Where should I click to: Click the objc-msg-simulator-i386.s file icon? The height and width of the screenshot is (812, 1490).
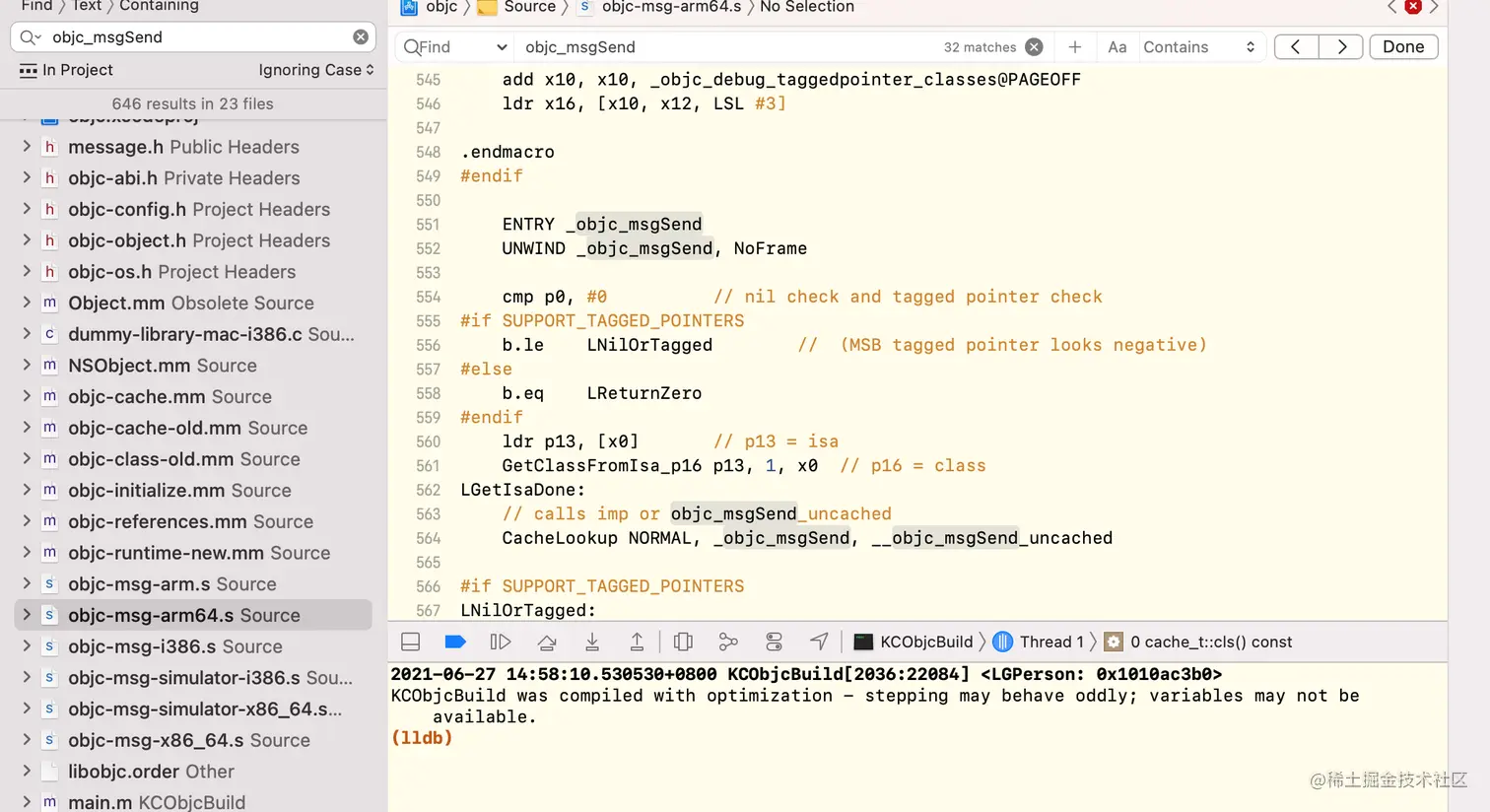tap(49, 678)
